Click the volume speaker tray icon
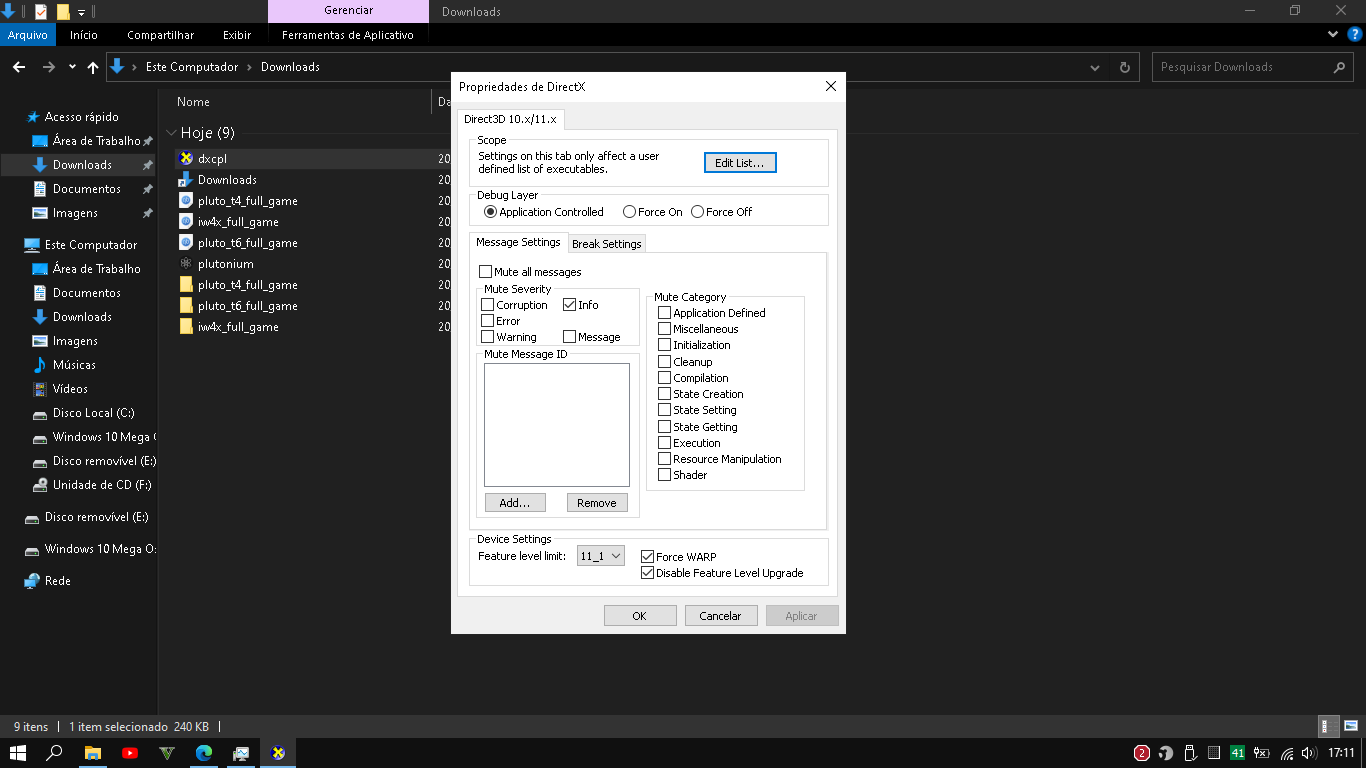This screenshot has width=1366, height=768. point(1309,753)
